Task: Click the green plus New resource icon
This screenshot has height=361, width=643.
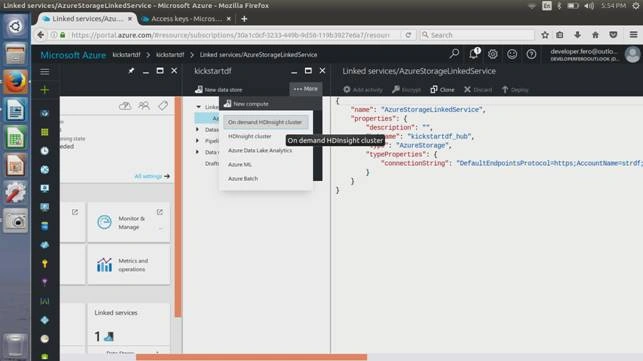Action: click(x=45, y=90)
